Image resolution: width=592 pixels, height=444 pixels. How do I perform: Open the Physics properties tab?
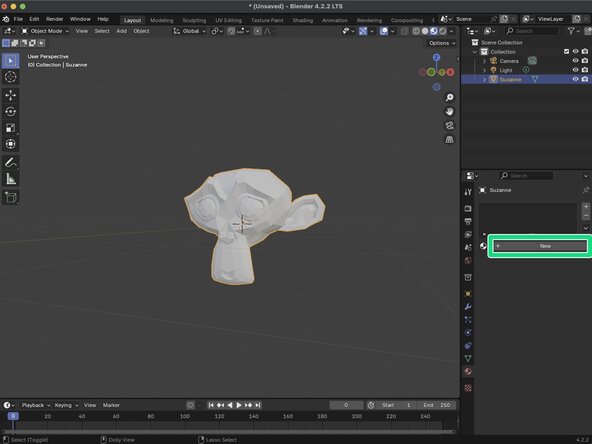[468, 333]
